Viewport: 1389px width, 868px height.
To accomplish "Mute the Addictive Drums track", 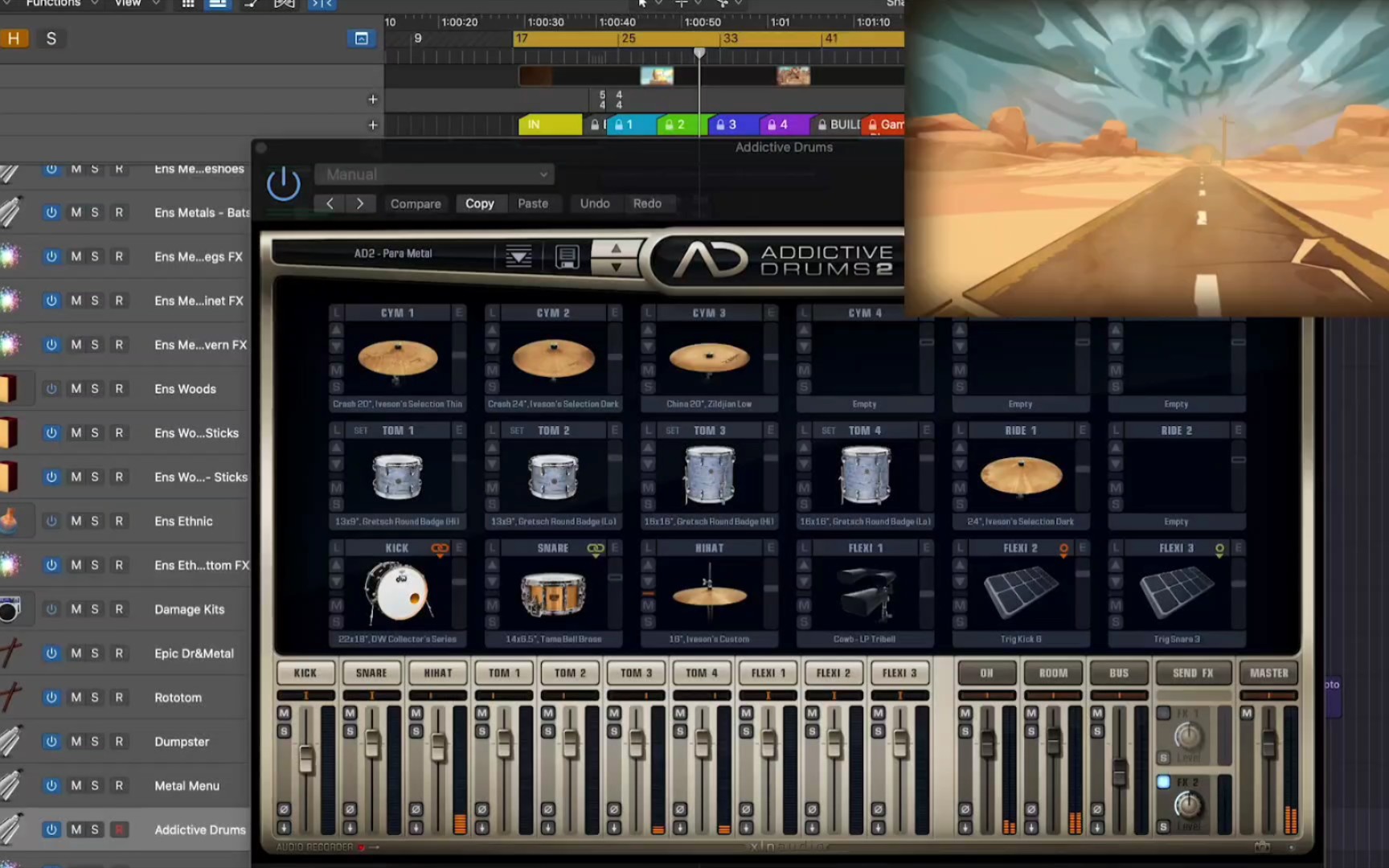I will point(76,829).
